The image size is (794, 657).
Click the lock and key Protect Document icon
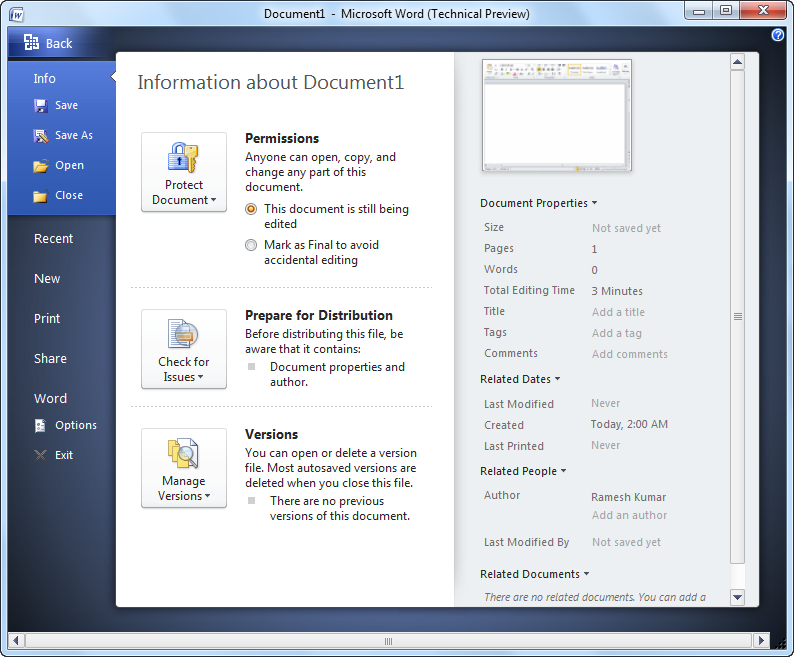183,158
